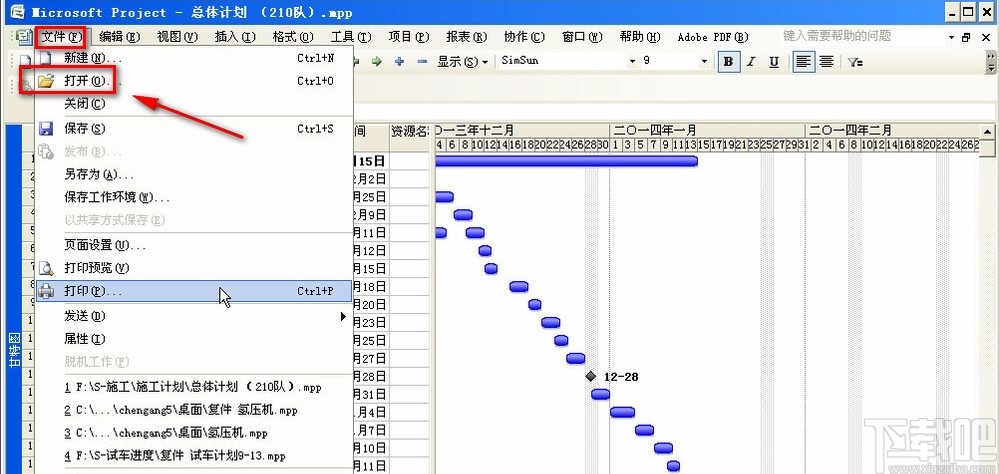The width and height of the screenshot is (999, 474).
Task: Expand the 发送(D) submenu
Action: tap(194, 316)
